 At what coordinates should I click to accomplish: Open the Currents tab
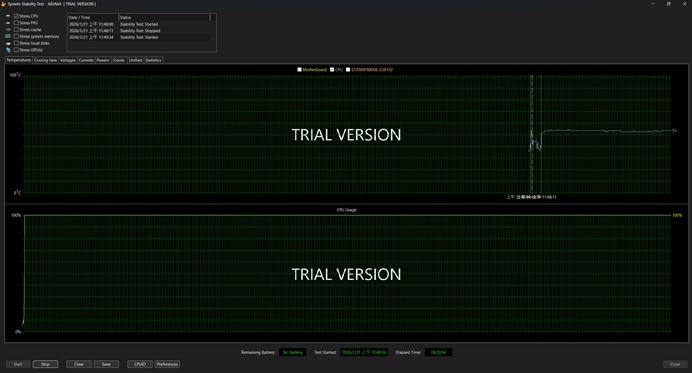point(86,60)
